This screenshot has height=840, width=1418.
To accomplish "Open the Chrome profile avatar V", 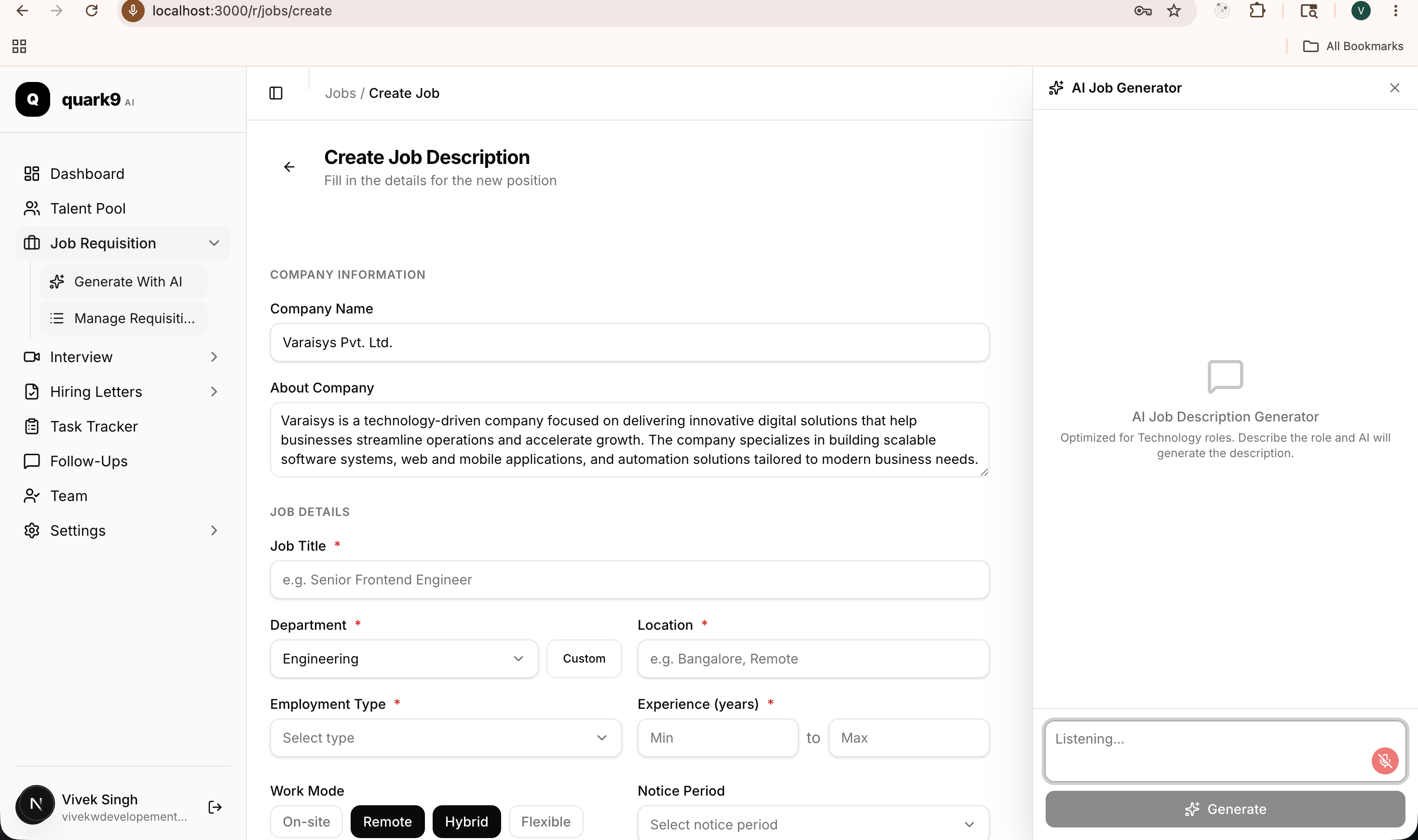I will click(x=1360, y=11).
